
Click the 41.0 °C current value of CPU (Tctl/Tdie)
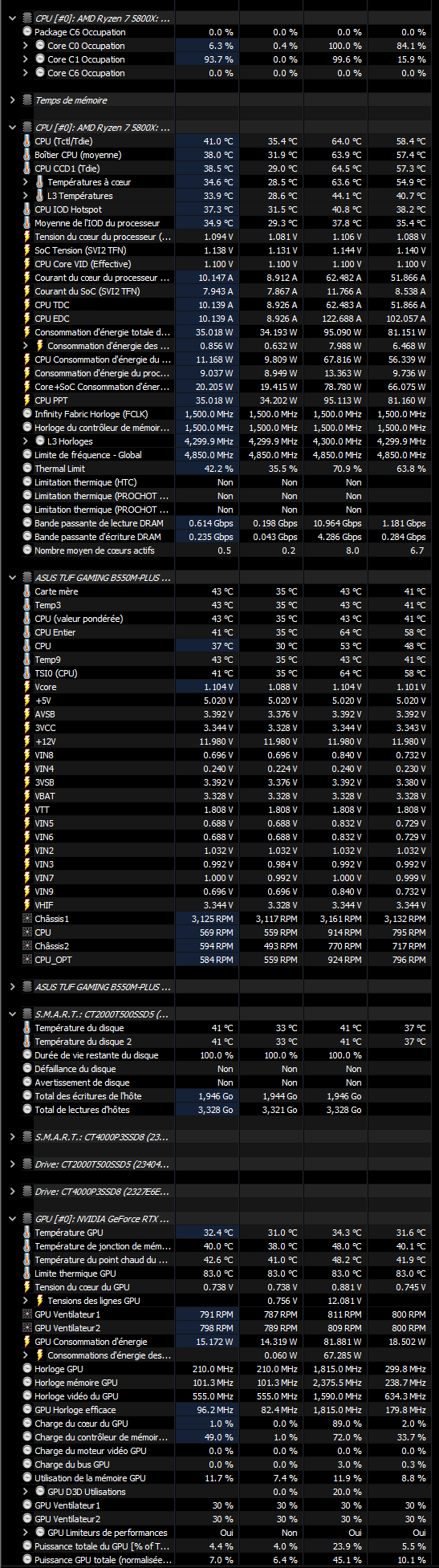point(218,141)
